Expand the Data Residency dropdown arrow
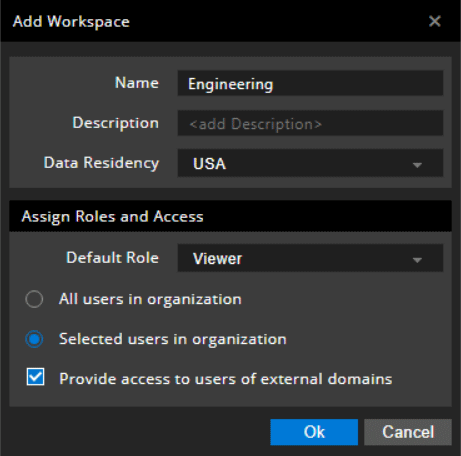Viewport: 461px width, 456px height. tap(417, 164)
